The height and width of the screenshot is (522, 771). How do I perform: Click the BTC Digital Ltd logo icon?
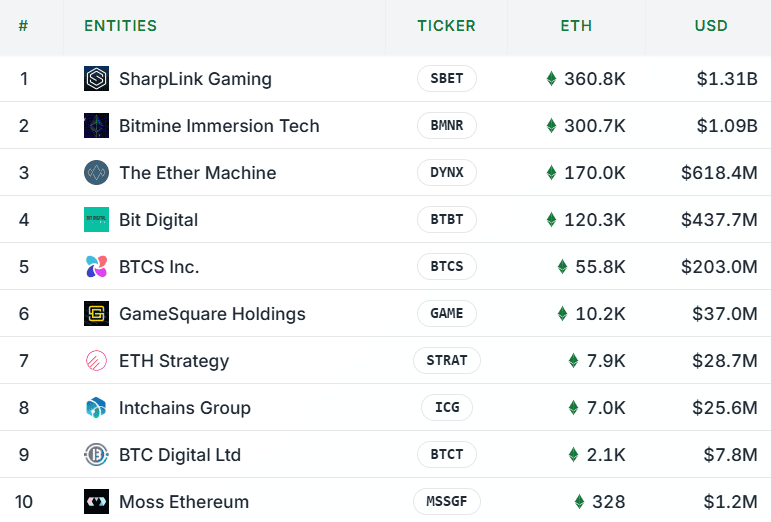[96, 455]
